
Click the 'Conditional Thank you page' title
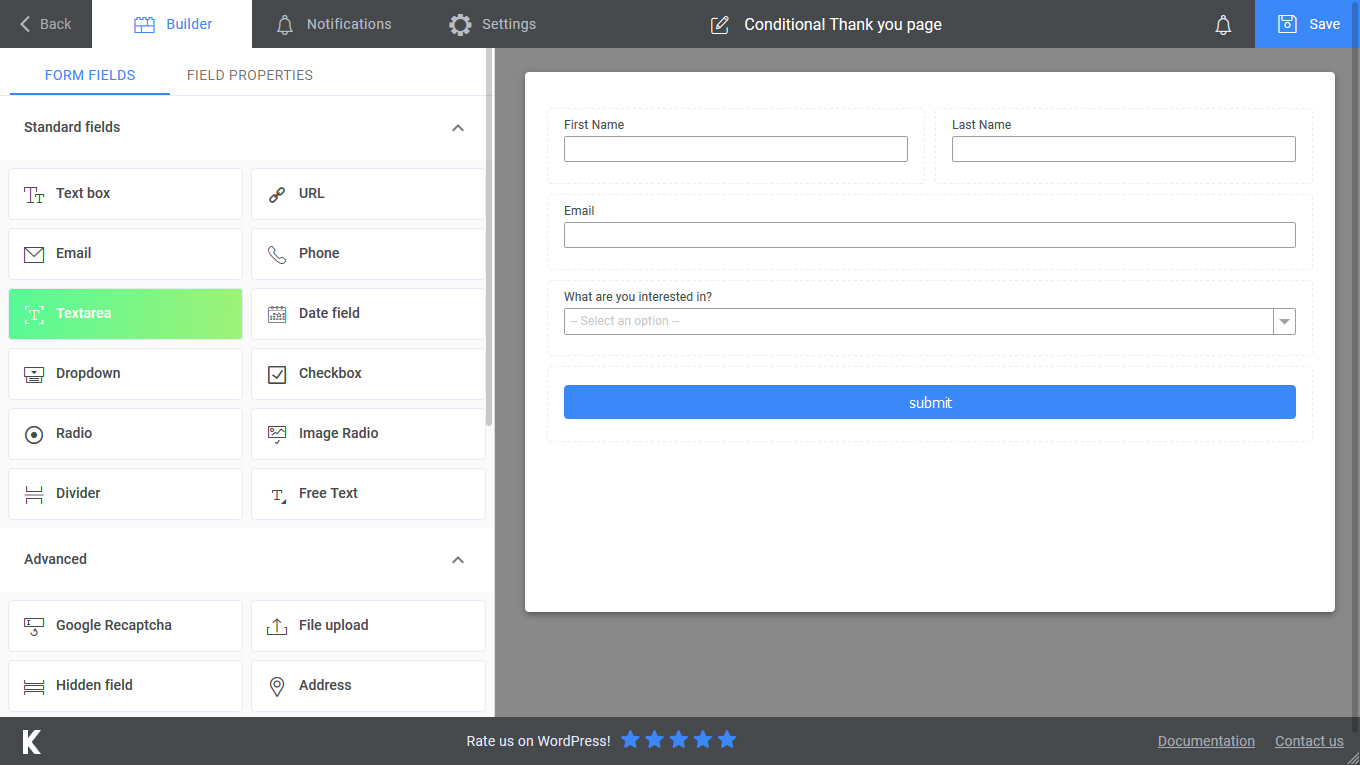pyautogui.click(x=843, y=25)
